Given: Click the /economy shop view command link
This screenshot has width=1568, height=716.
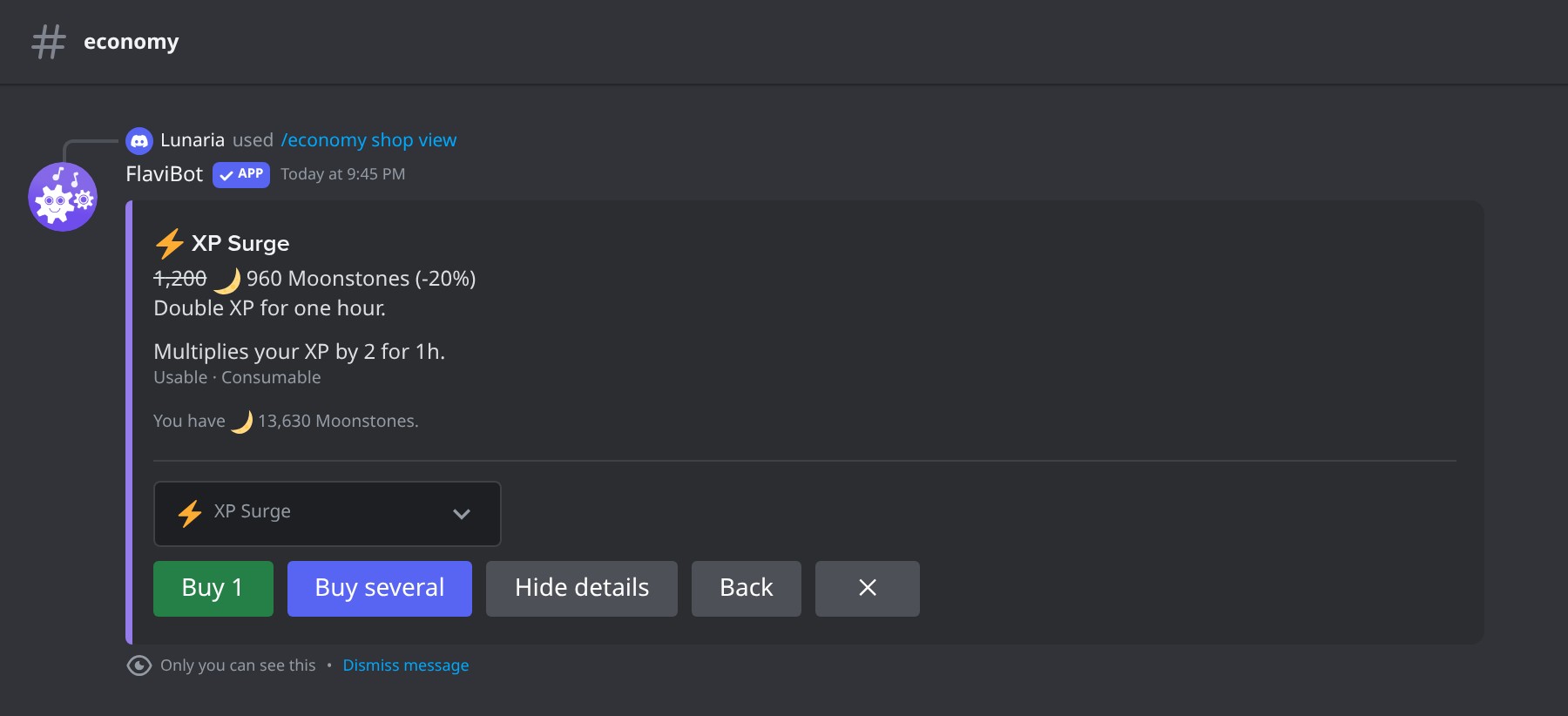Looking at the screenshot, I should tap(368, 140).
